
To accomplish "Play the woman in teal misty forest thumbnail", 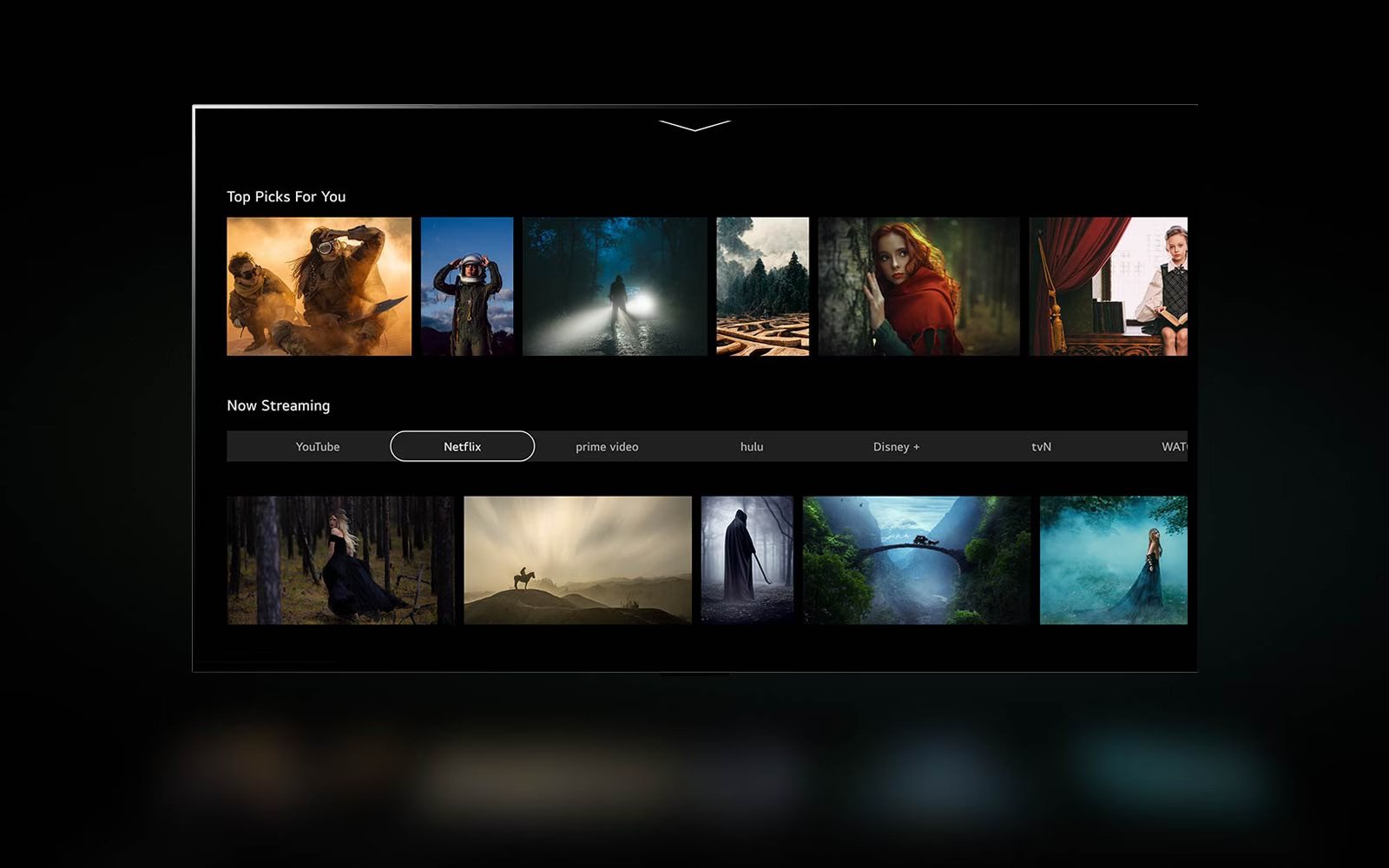I will (1114, 560).
